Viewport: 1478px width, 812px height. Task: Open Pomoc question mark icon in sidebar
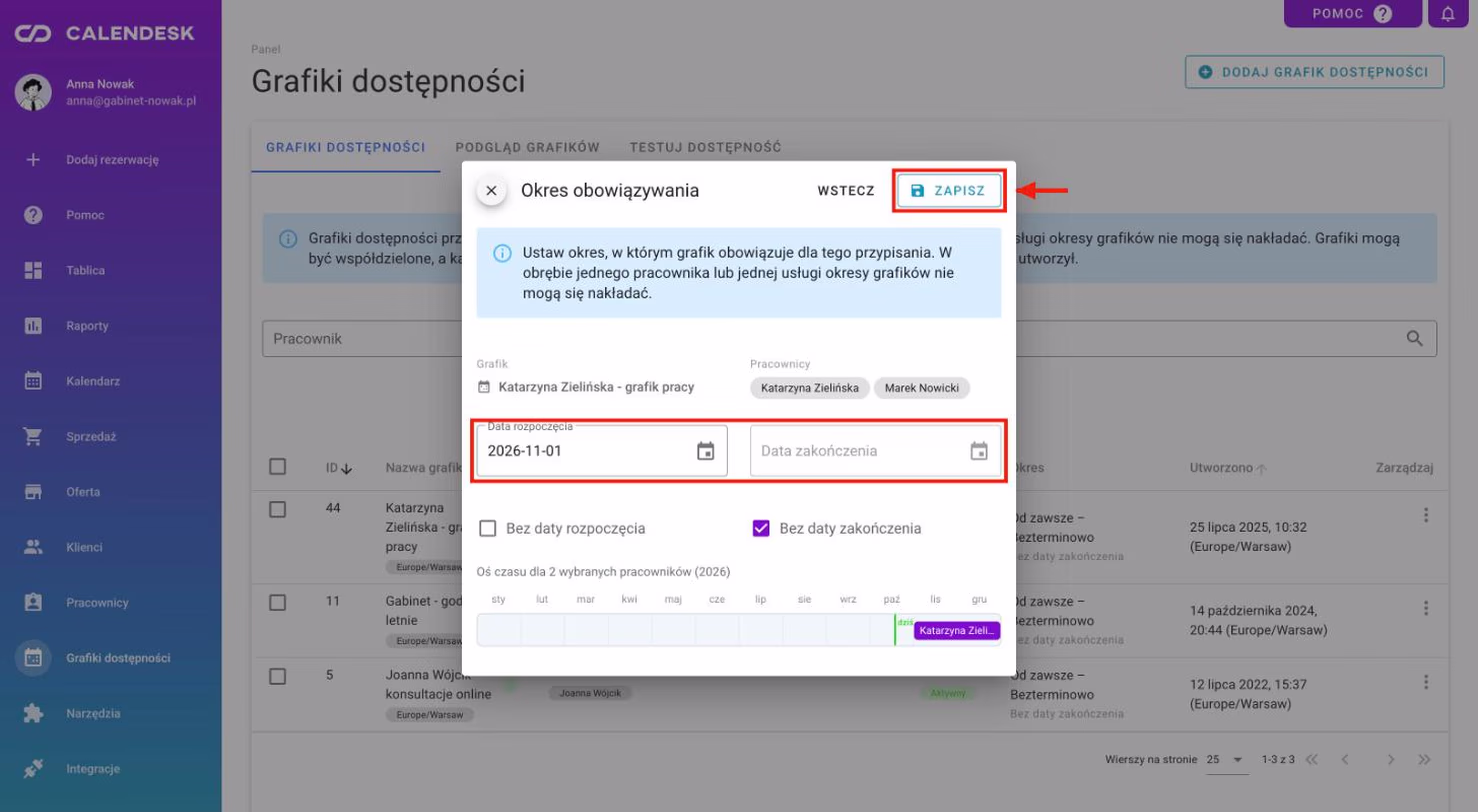coord(33,215)
